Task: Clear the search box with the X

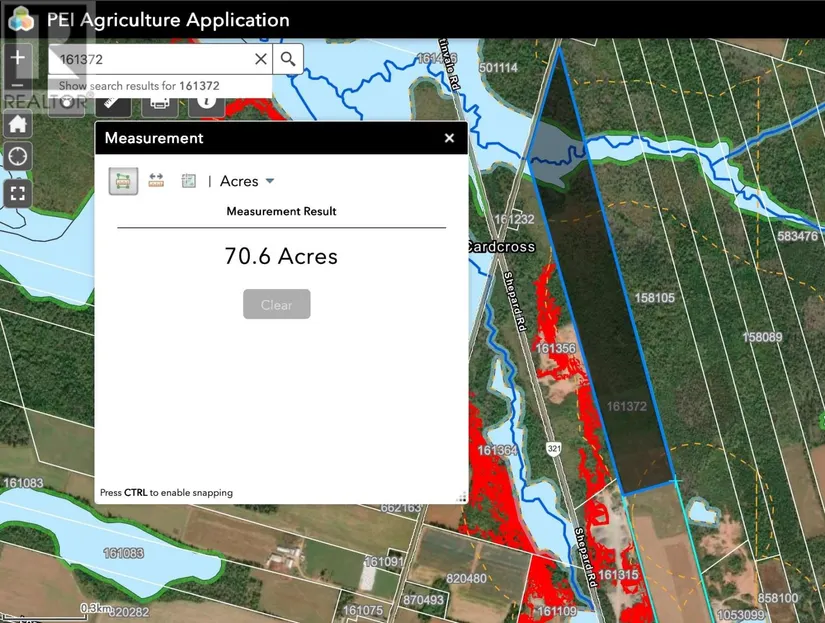Action: (261, 59)
